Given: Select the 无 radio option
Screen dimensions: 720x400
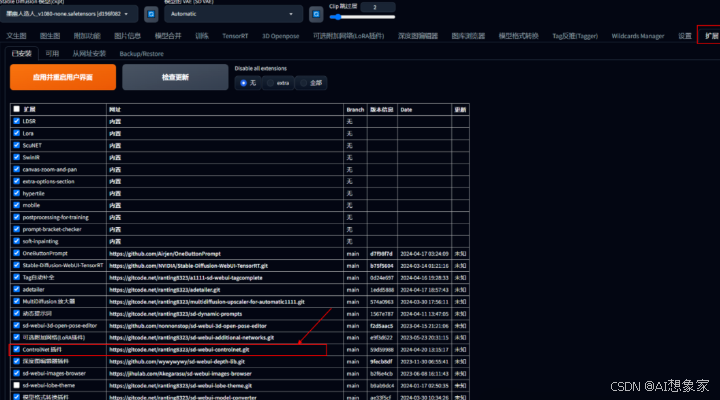Looking at the screenshot, I should pos(248,83).
